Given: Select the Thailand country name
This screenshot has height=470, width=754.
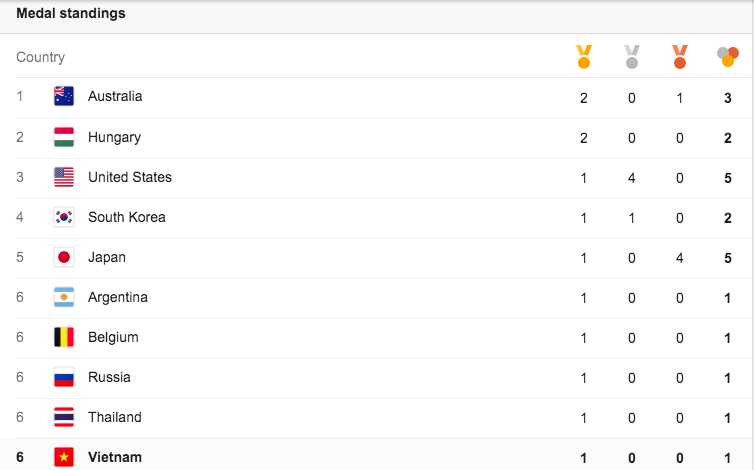Looking at the screenshot, I should coord(115,417).
